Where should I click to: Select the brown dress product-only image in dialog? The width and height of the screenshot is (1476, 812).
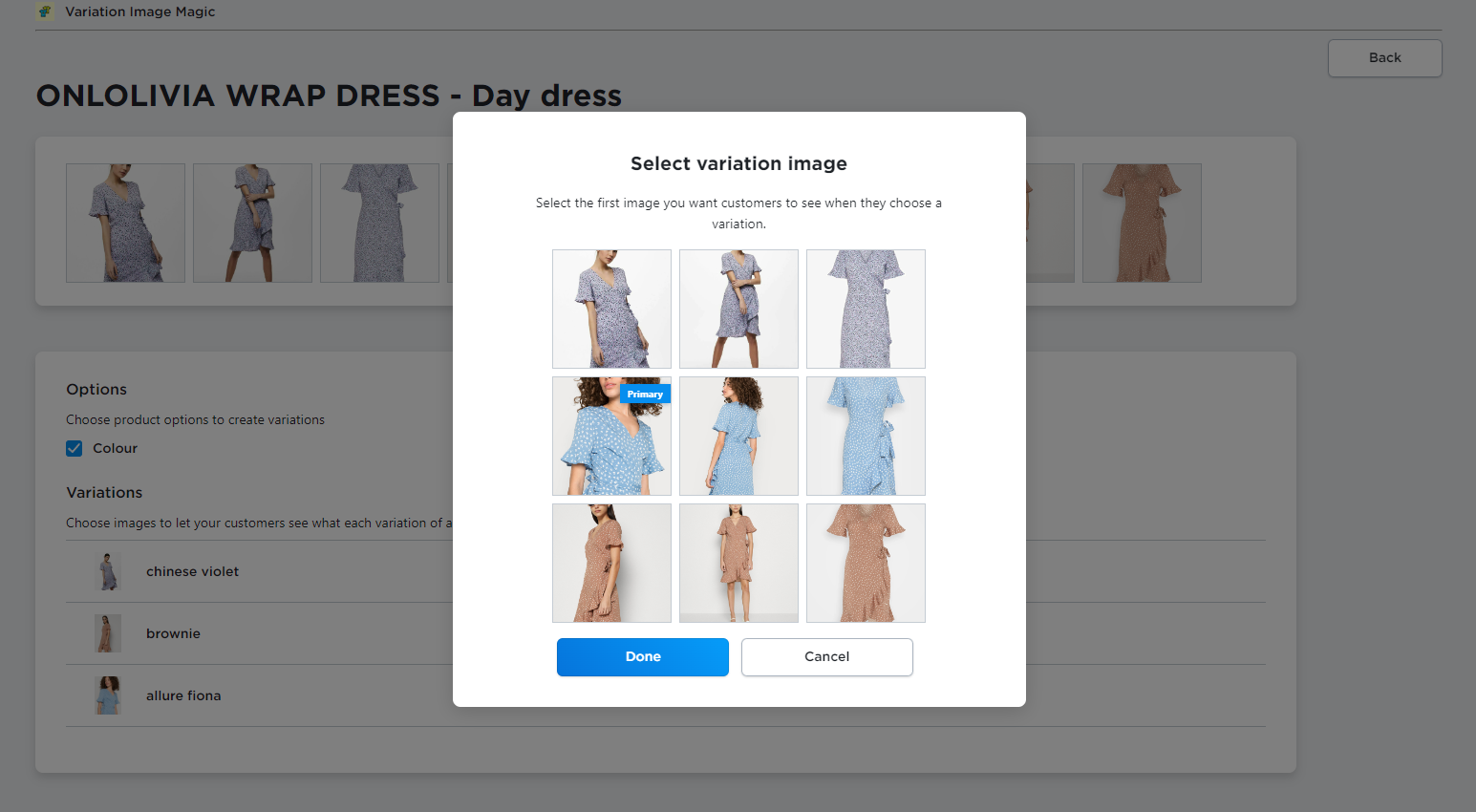click(x=866, y=563)
